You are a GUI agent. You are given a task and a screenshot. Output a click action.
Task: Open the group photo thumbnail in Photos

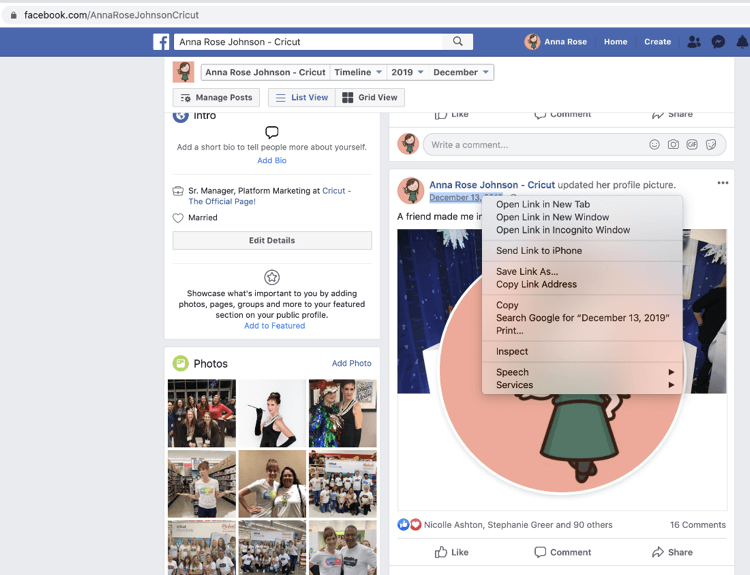(202, 413)
